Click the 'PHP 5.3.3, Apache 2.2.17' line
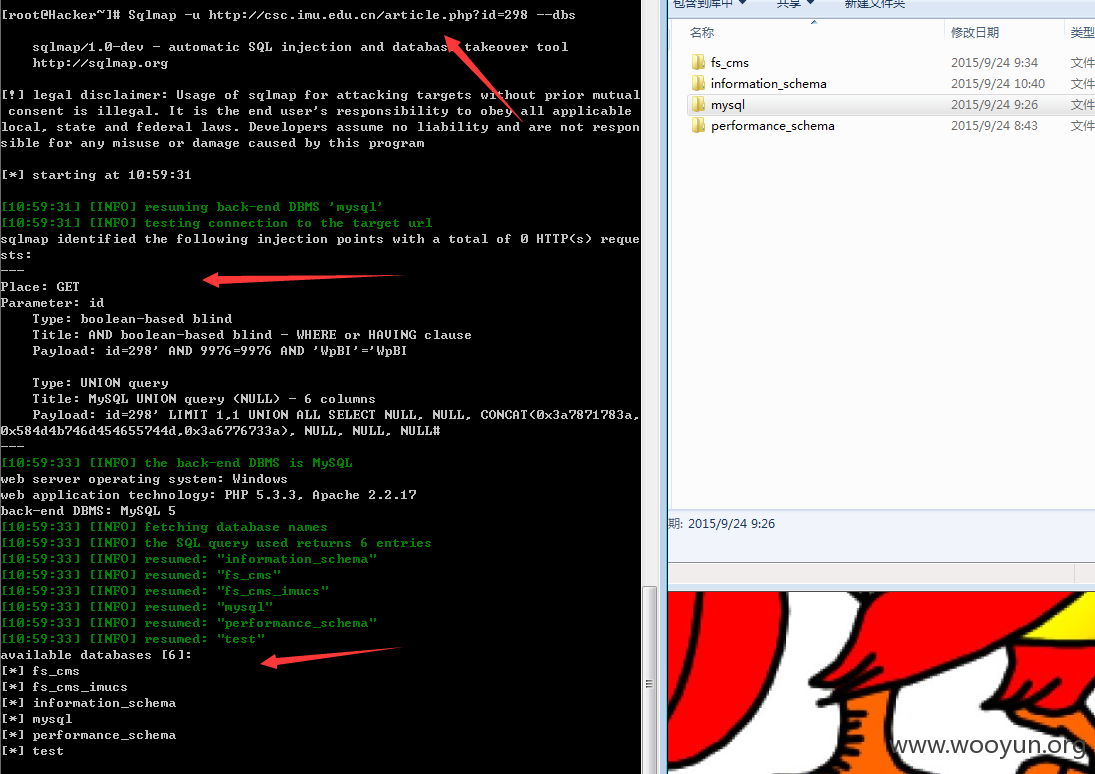Viewport: 1095px width, 774px height. (x=209, y=495)
